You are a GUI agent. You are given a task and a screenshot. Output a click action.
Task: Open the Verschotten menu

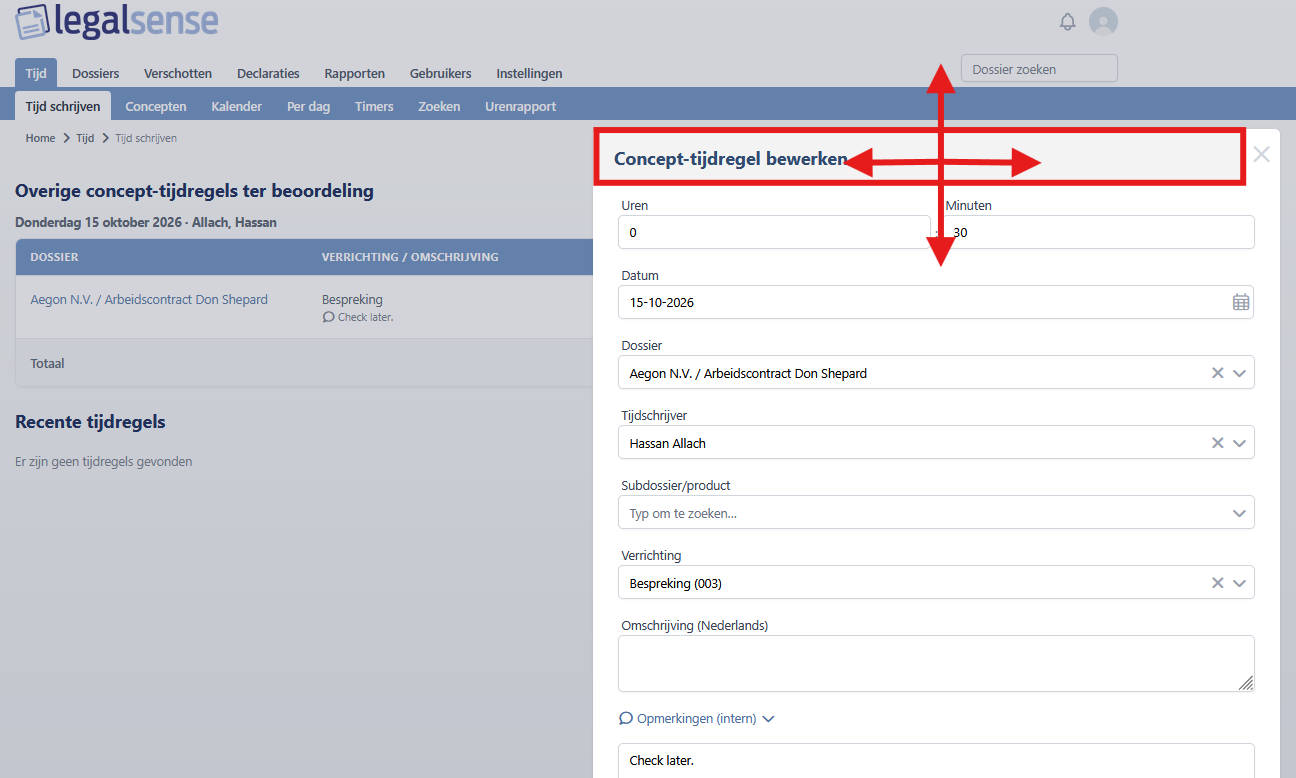(x=178, y=73)
